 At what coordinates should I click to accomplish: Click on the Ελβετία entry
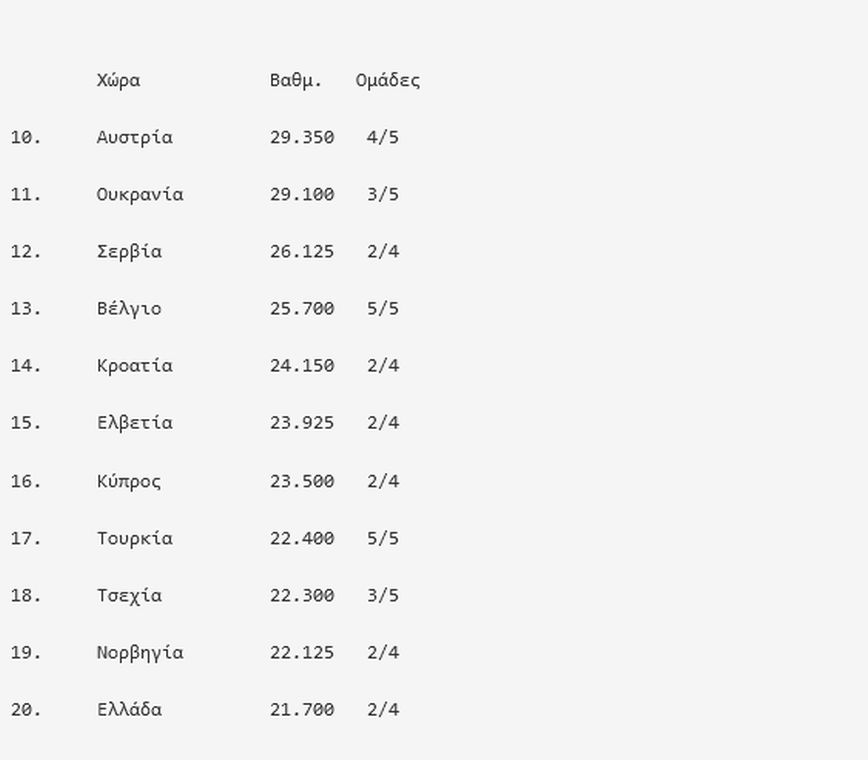click(134, 423)
